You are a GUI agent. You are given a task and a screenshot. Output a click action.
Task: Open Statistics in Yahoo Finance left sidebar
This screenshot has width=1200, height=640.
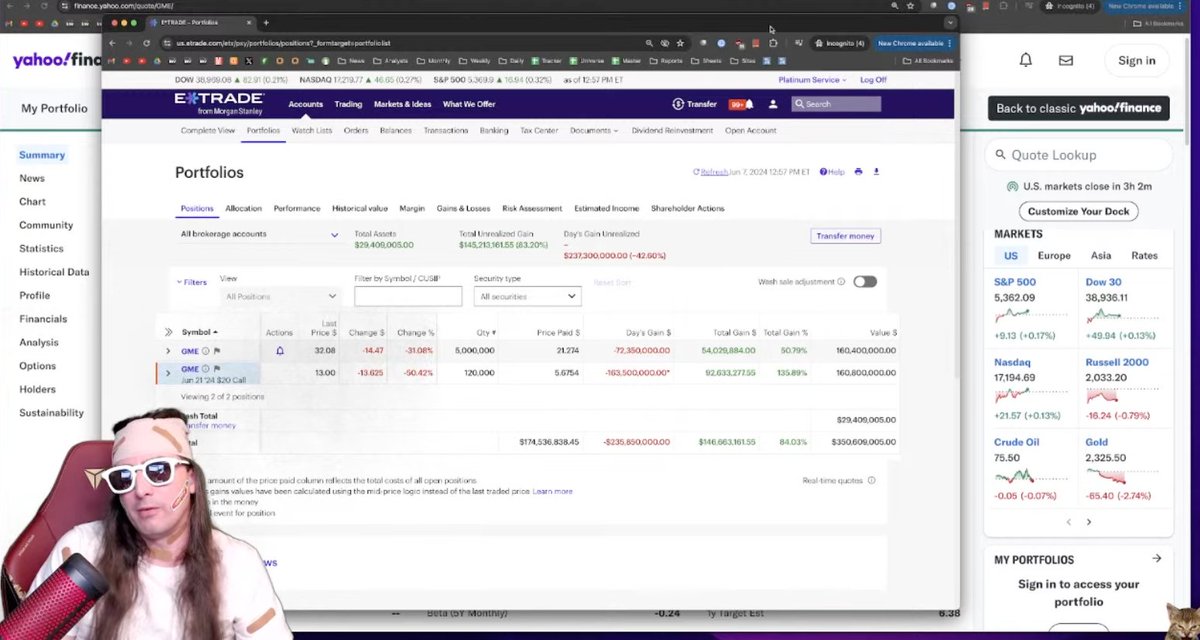tap(41, 248)
